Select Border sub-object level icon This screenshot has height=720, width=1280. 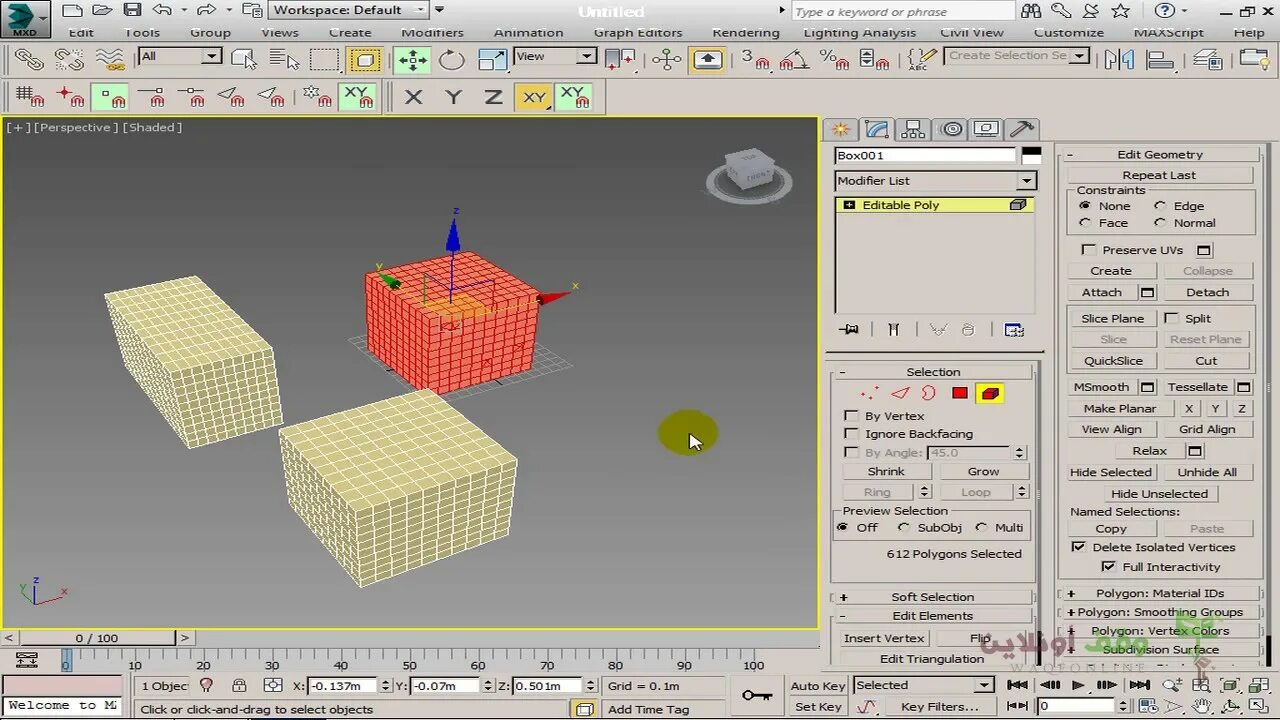point(928,394)
